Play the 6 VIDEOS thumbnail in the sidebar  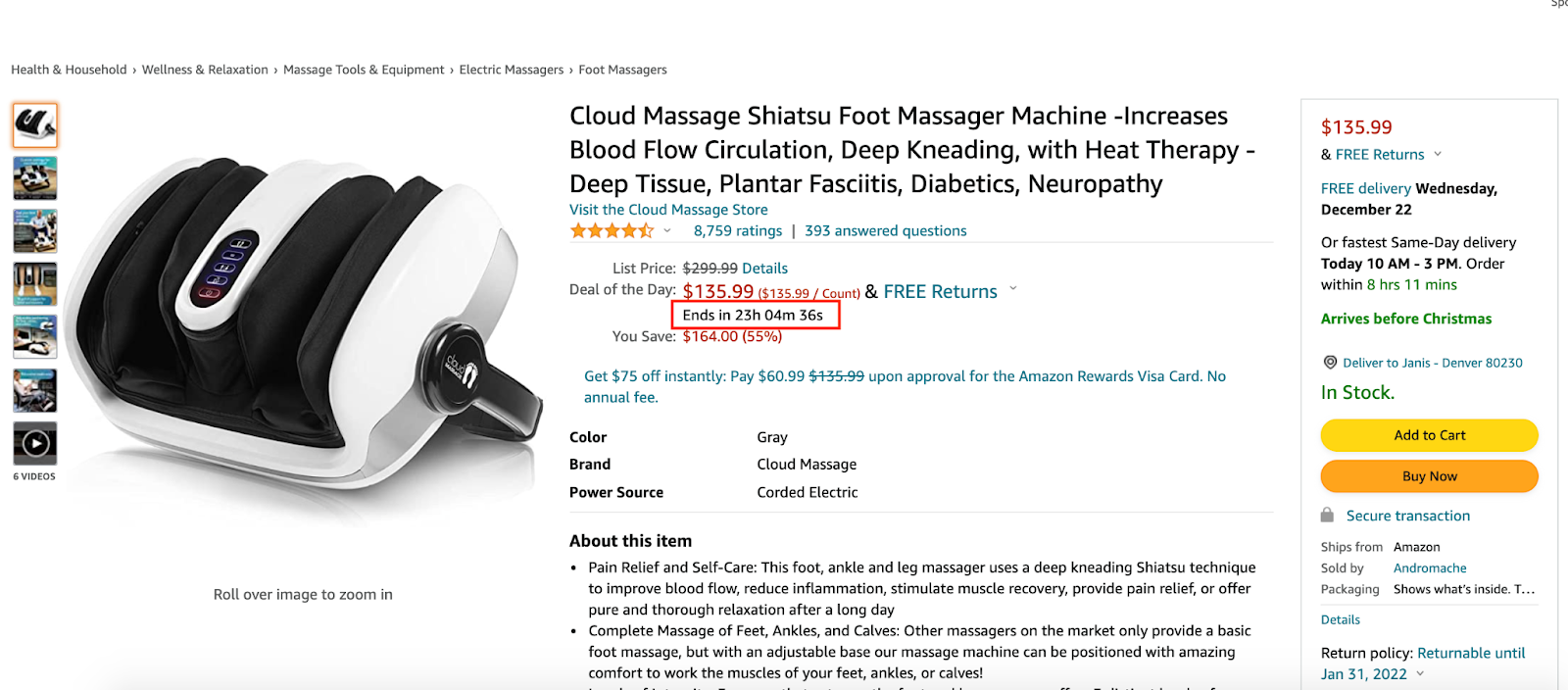[x=33, y=444]
